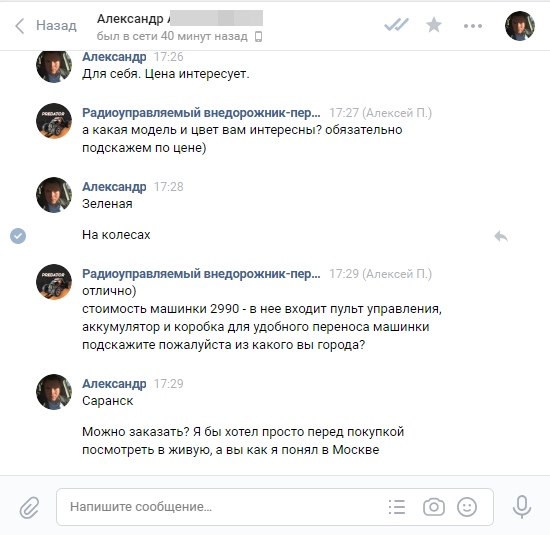Open community name link at 17:27 message
The image size is (550, 535).
coord(201,113)
